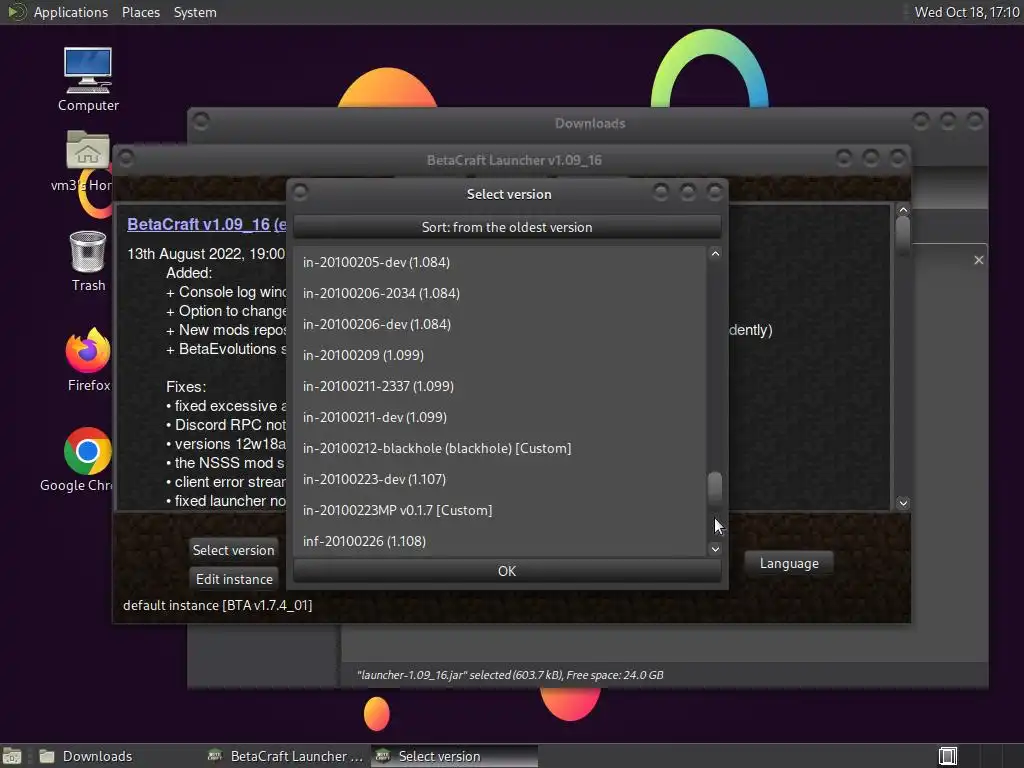Click the Edit instance button
This screenshot has height=768, width=1024.
[x=234, y=579]
